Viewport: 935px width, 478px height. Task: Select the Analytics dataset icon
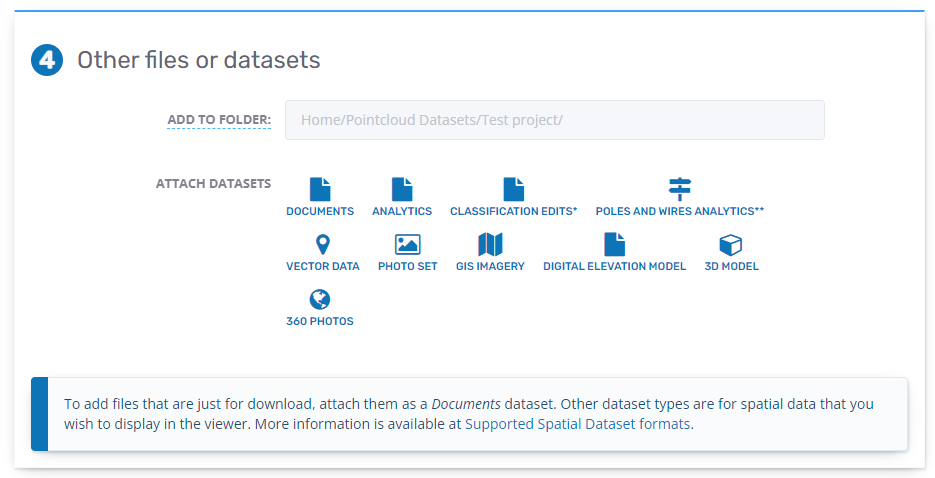pyautogui.click(x=402, y=189)
